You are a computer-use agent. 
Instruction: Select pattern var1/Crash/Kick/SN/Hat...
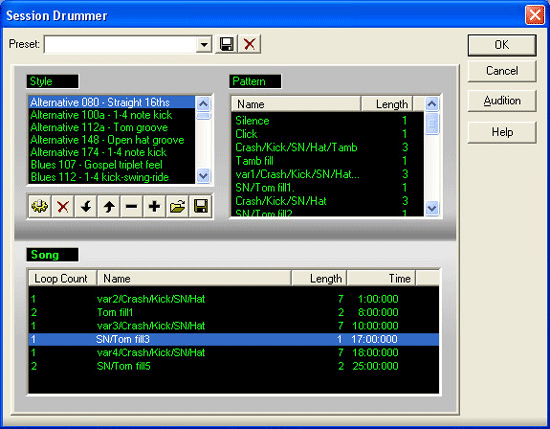[328, 174]
